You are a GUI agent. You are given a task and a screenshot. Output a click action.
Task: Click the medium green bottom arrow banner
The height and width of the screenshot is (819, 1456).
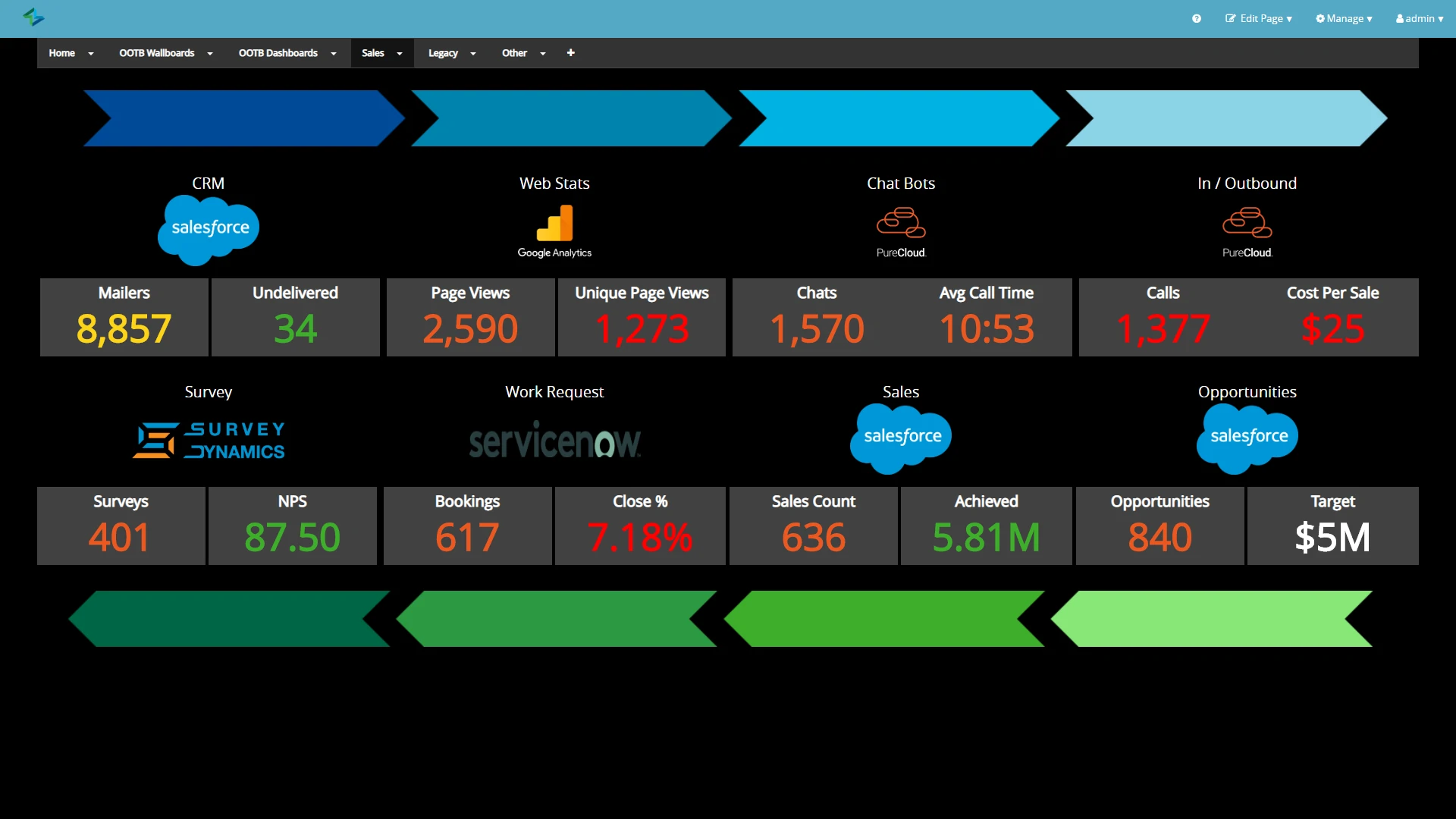557,619
